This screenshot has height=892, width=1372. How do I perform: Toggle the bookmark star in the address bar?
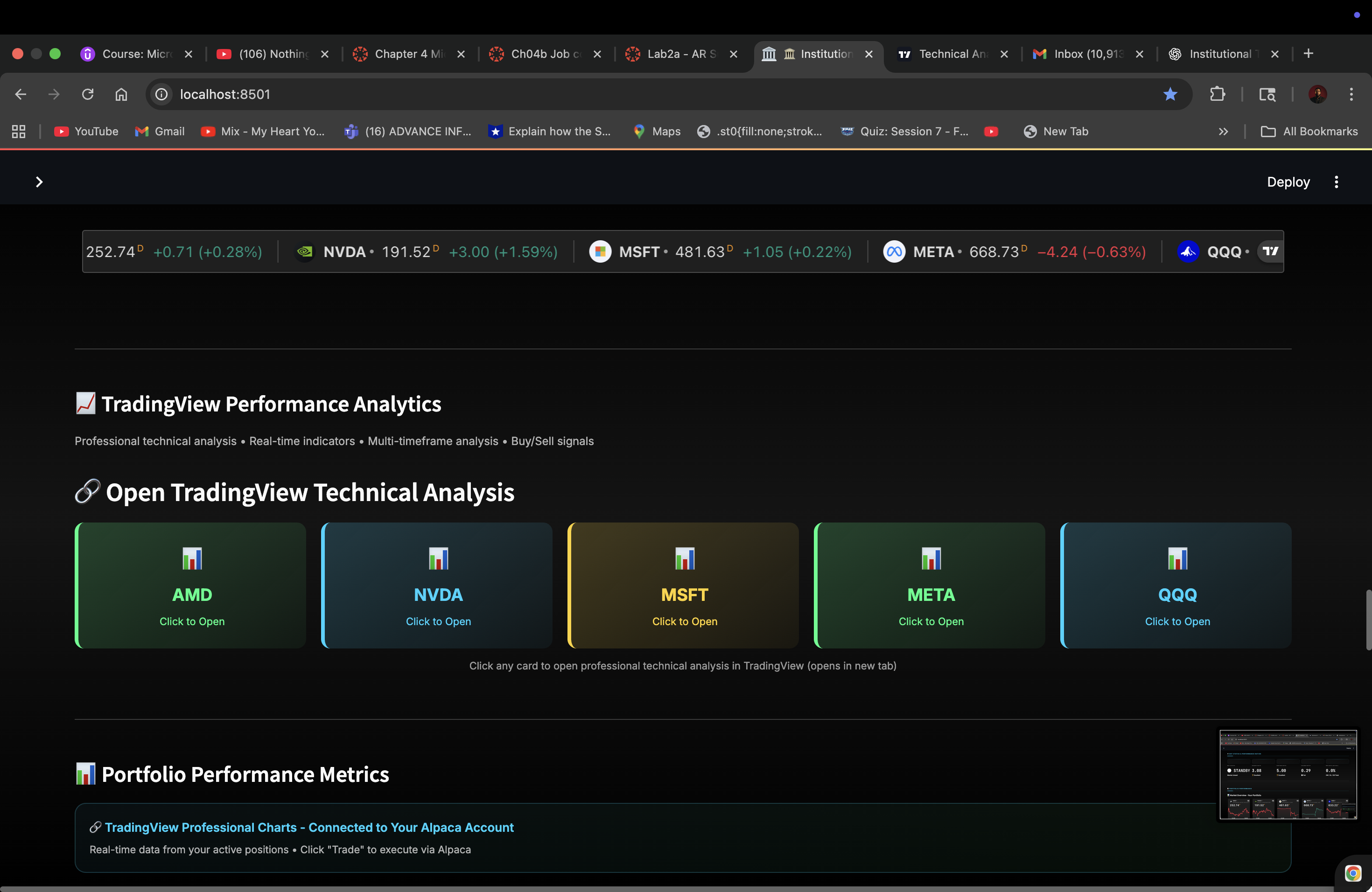(x=1170, y=94)
